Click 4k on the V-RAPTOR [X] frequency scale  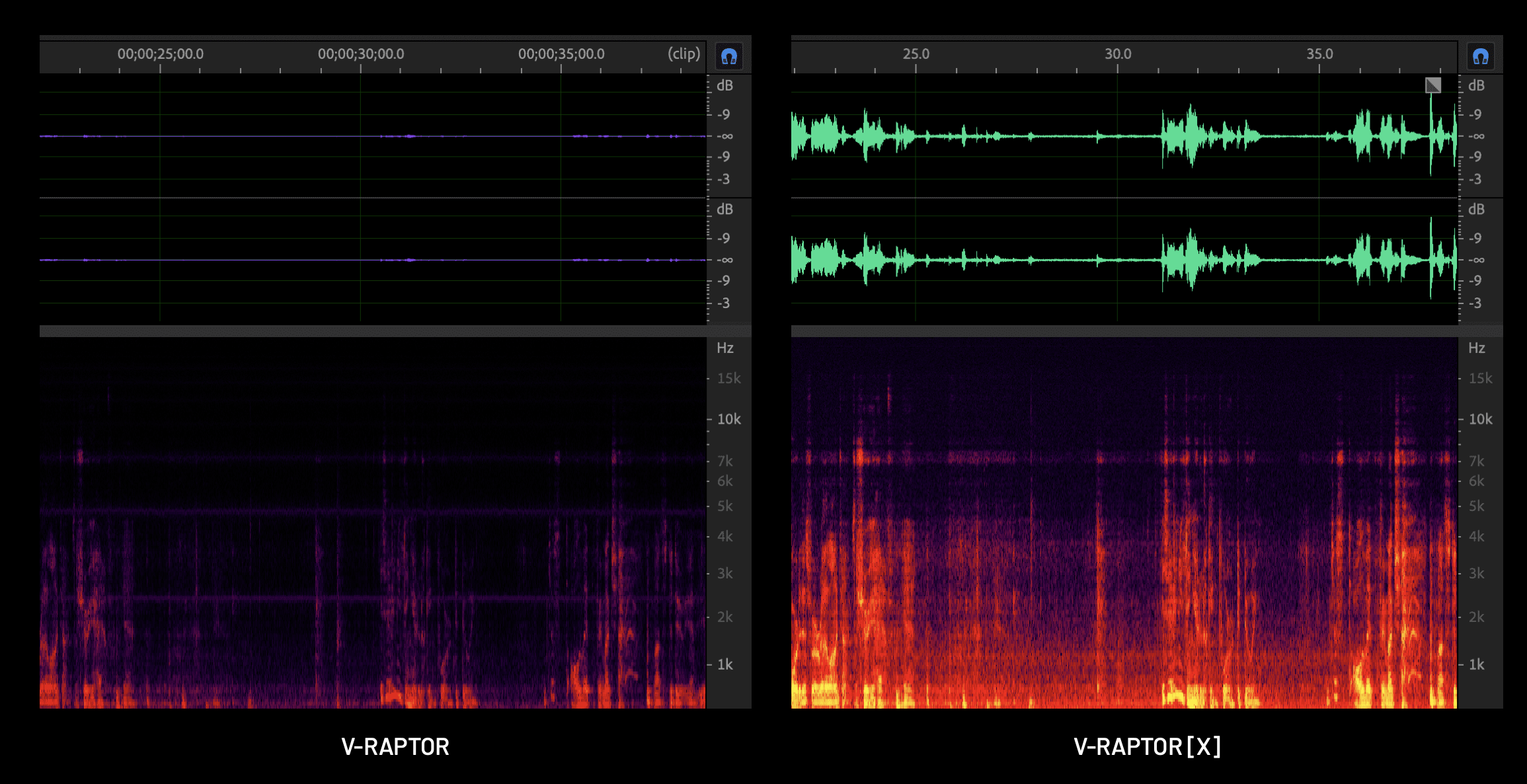pos(1477,536)
